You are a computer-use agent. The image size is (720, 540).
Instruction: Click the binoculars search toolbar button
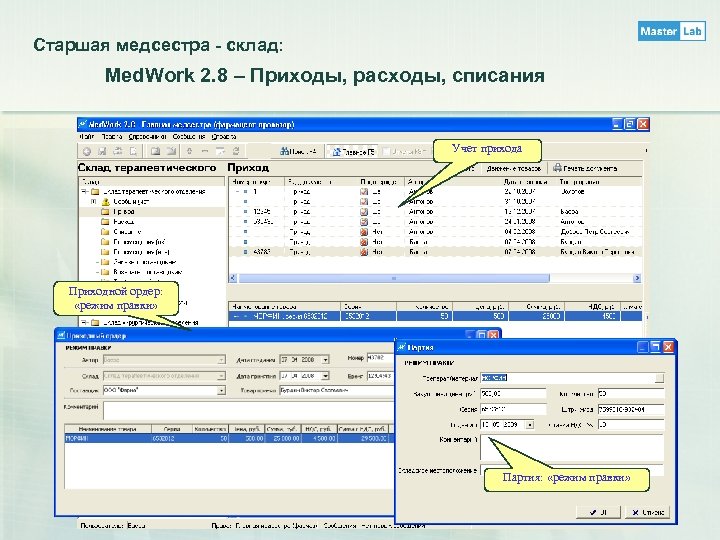(298, 151)
